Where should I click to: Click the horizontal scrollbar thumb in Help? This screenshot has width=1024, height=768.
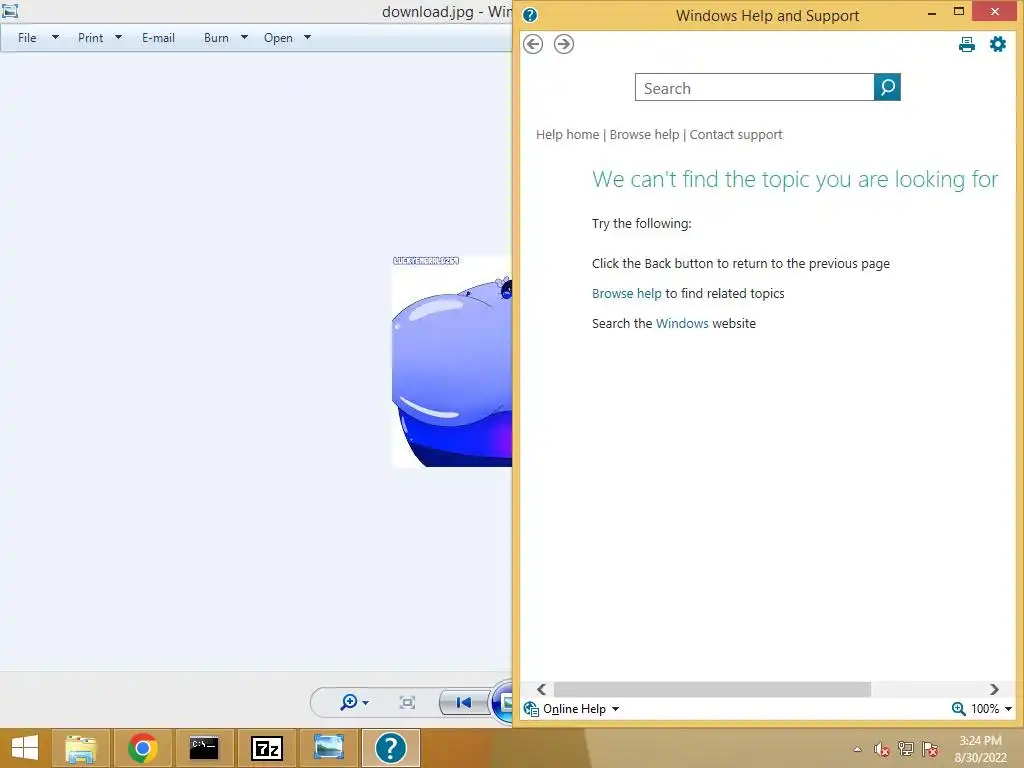[x=712, y=689]
